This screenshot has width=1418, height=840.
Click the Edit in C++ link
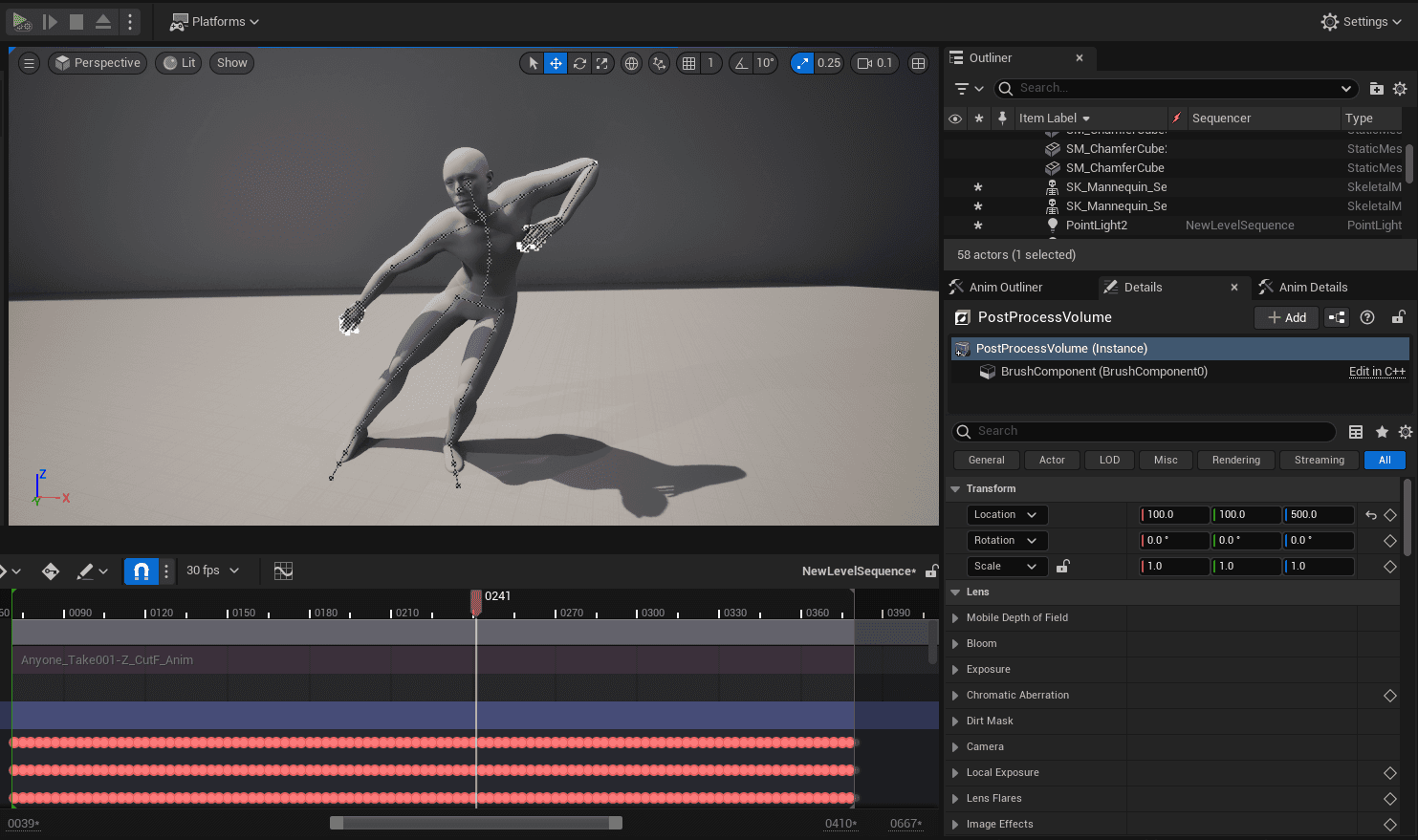pos(1376,372)
